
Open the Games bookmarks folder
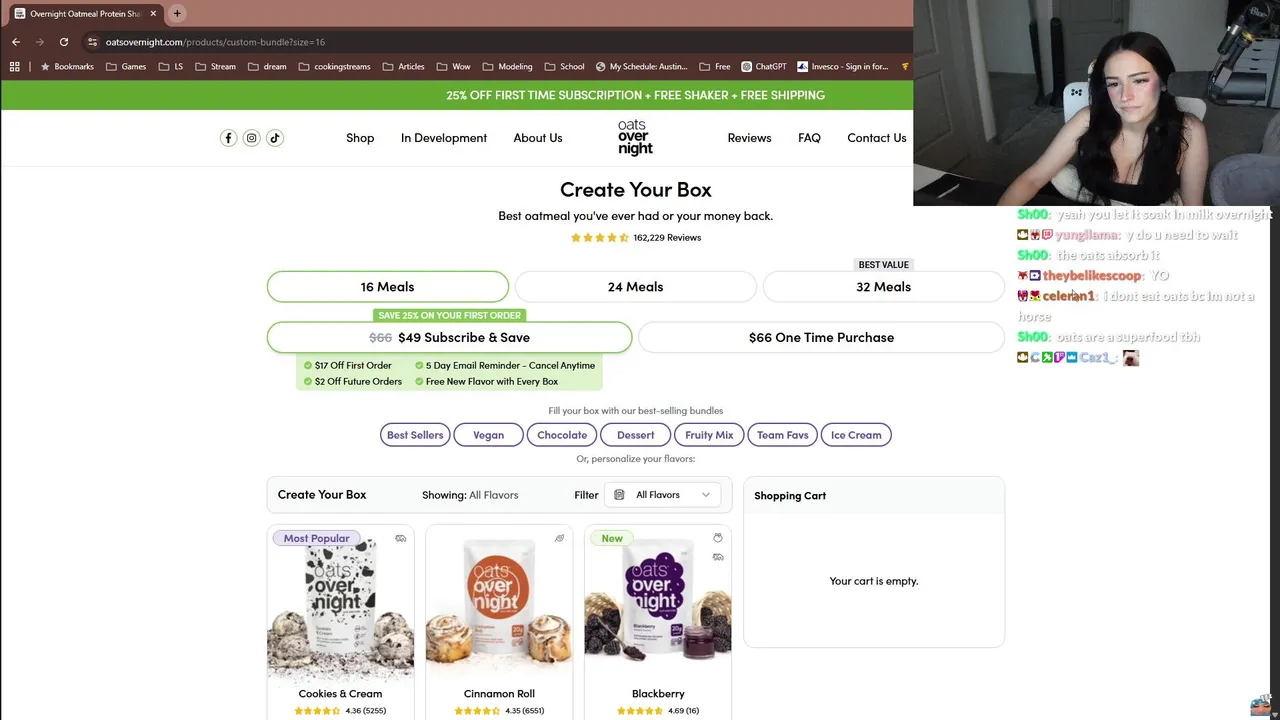tap(126, 67)
